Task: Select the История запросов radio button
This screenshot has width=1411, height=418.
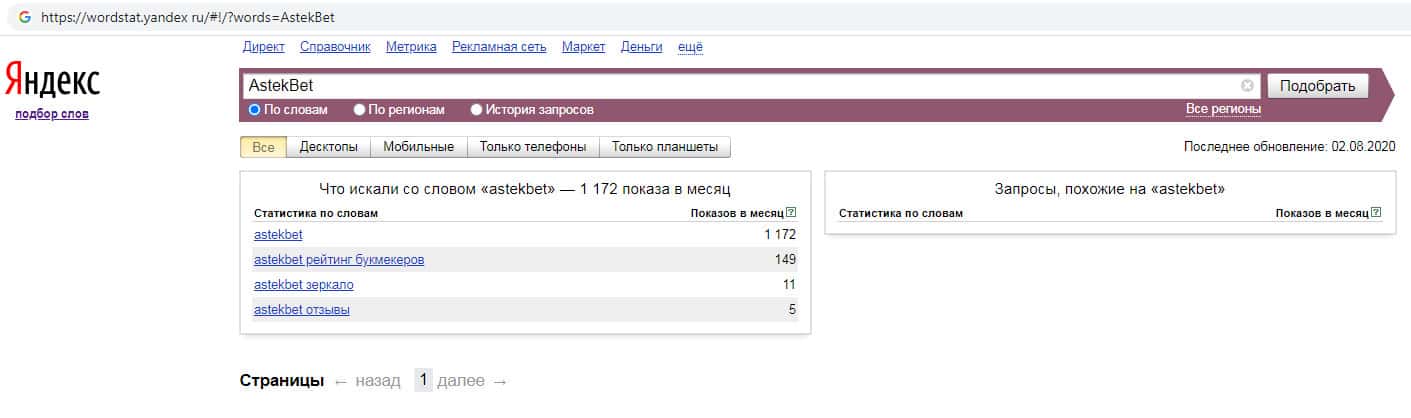Action: pos(476,110)
